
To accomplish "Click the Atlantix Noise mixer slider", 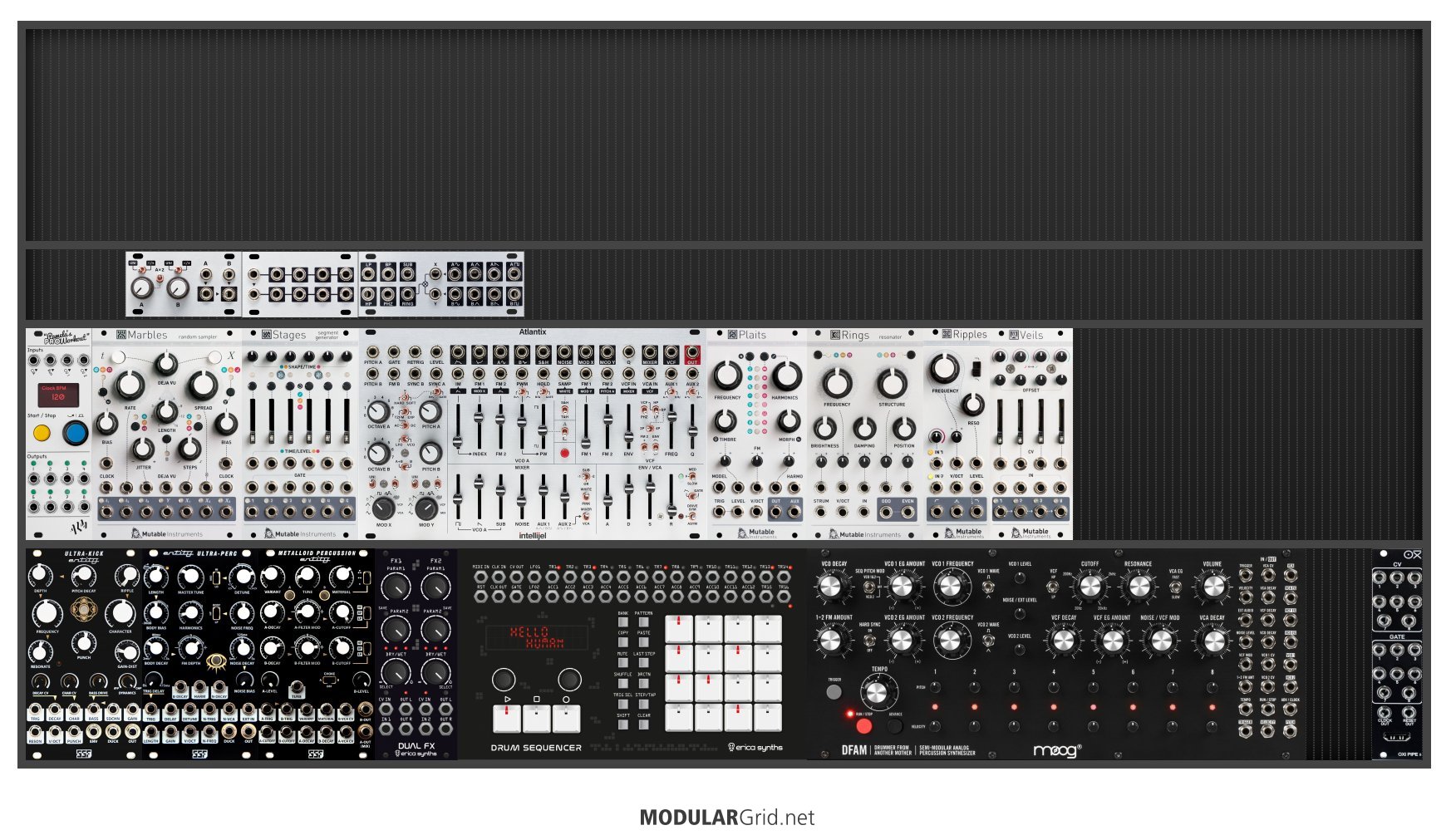I will (522, 496).
